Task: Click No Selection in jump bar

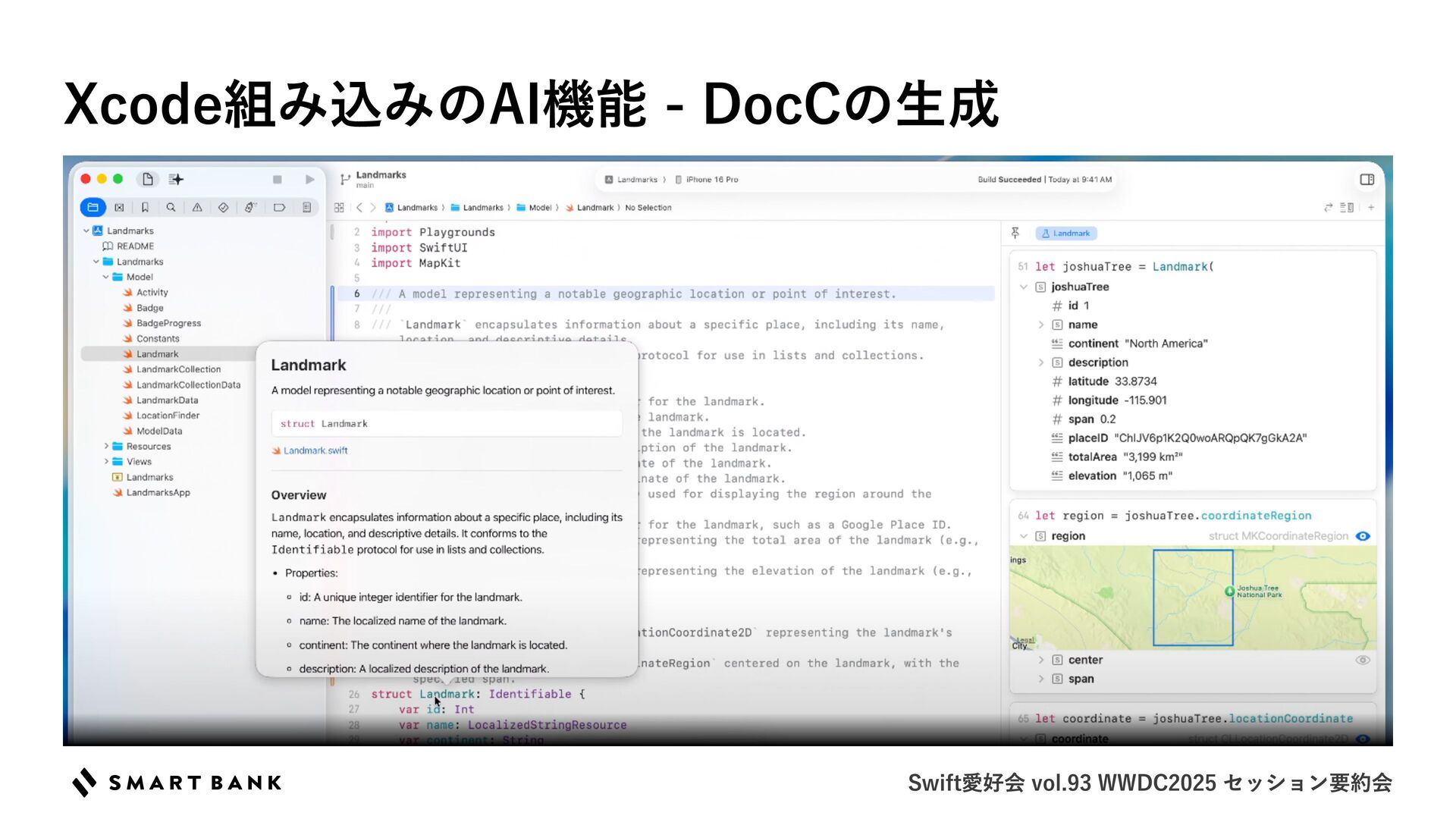Action: tap(648, 207)
